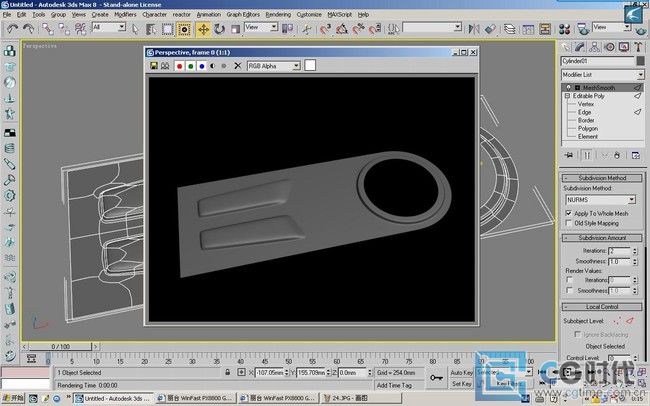
Task: Click the Auto Key button
Action: coord(461,373)
